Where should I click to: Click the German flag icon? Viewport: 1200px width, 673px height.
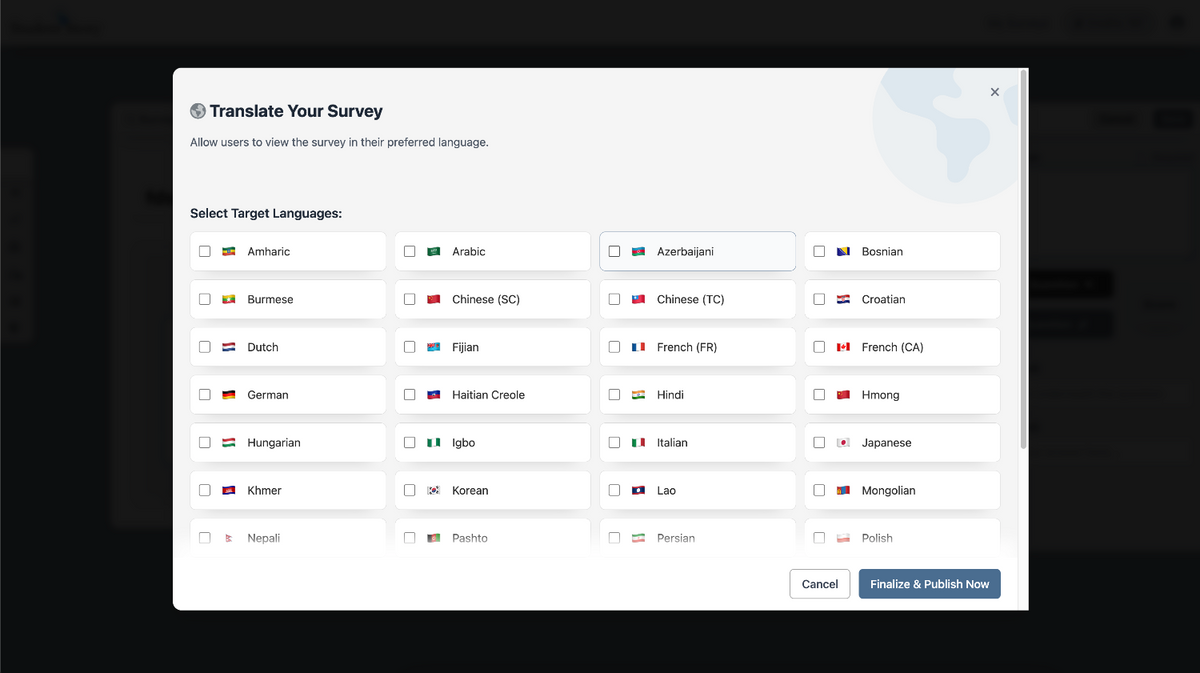[x=229, y=394]
